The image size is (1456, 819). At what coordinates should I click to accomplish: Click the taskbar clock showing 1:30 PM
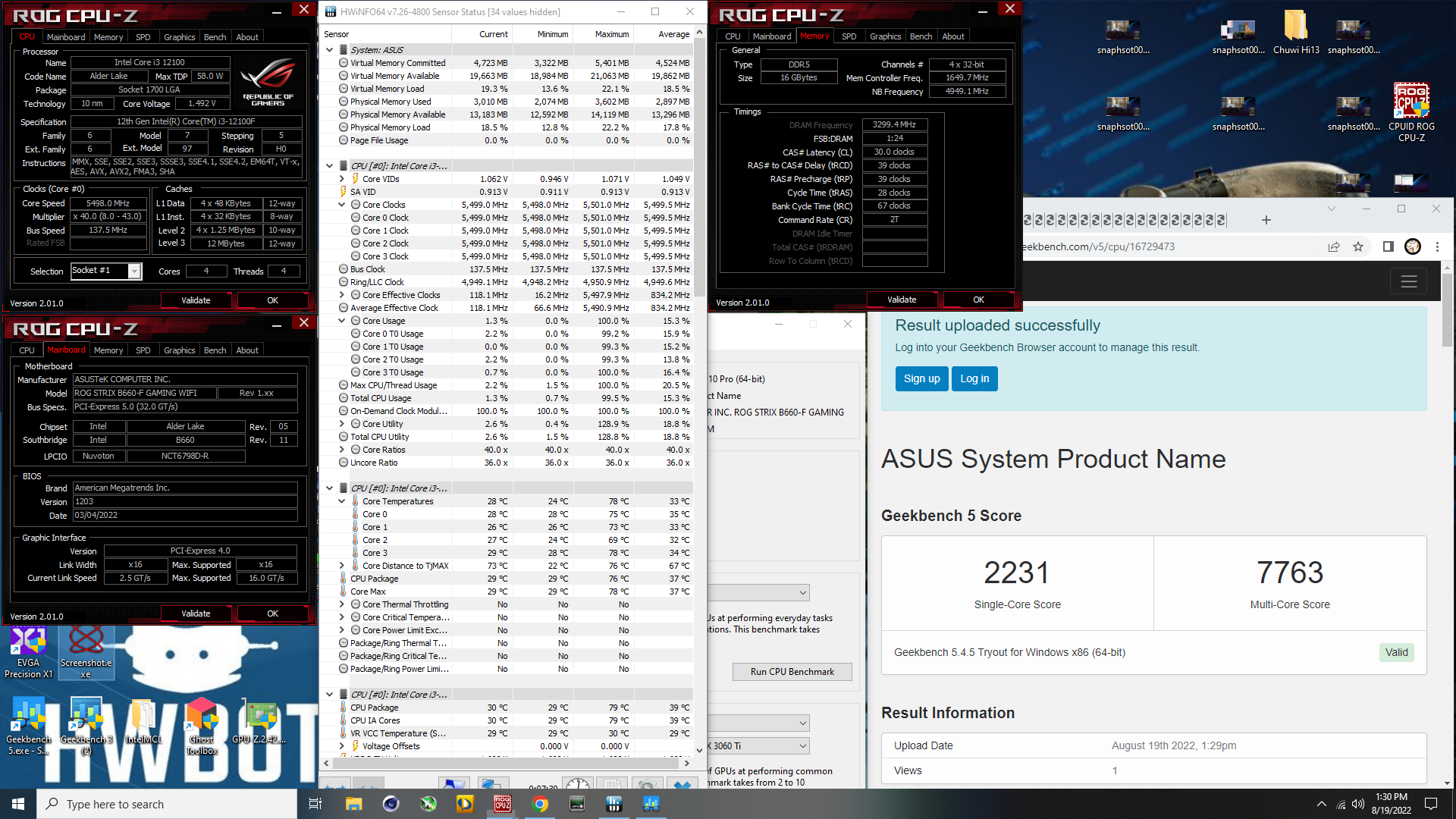1391,804
